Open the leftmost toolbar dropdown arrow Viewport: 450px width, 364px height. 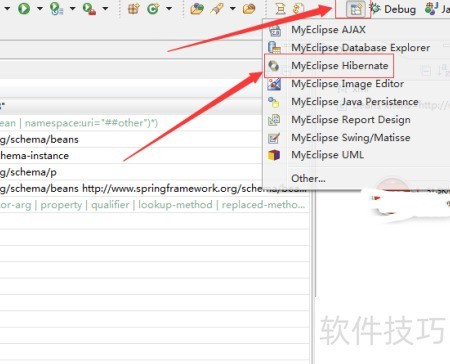click(x=7, y=8)
